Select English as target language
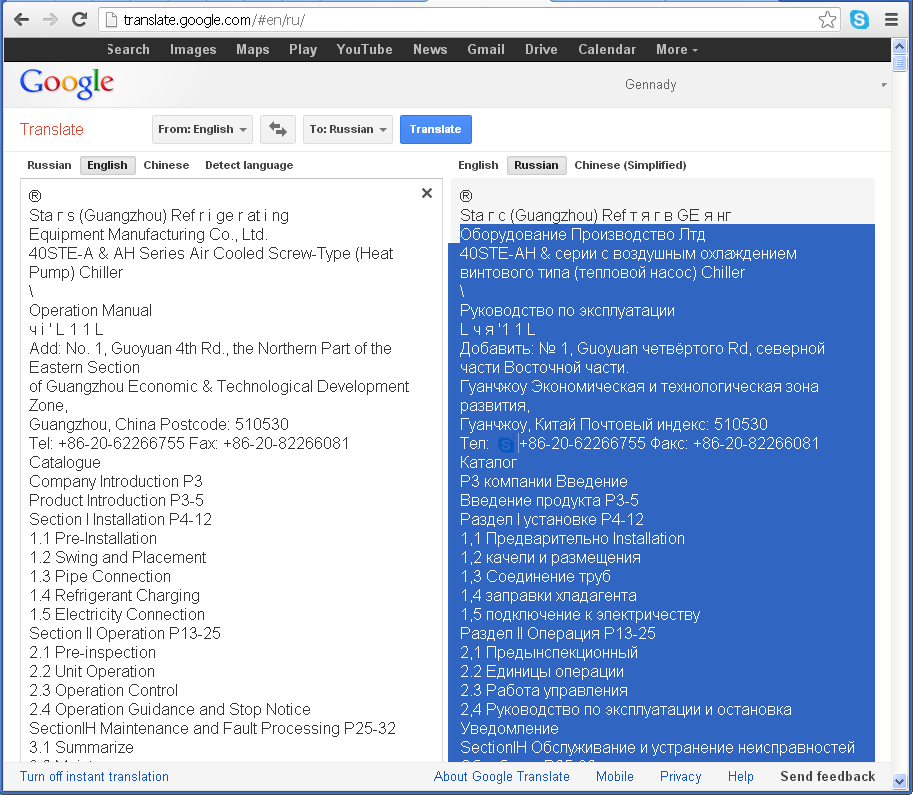 coord(478,166)
